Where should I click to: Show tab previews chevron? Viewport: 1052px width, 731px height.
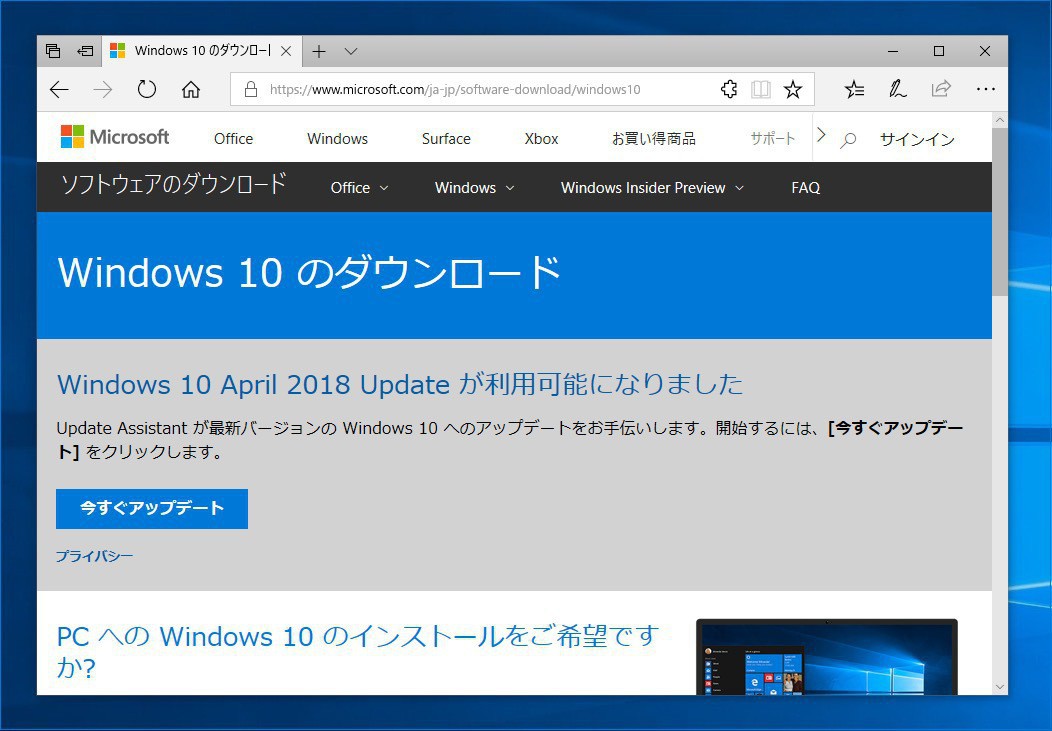(351, 51)
